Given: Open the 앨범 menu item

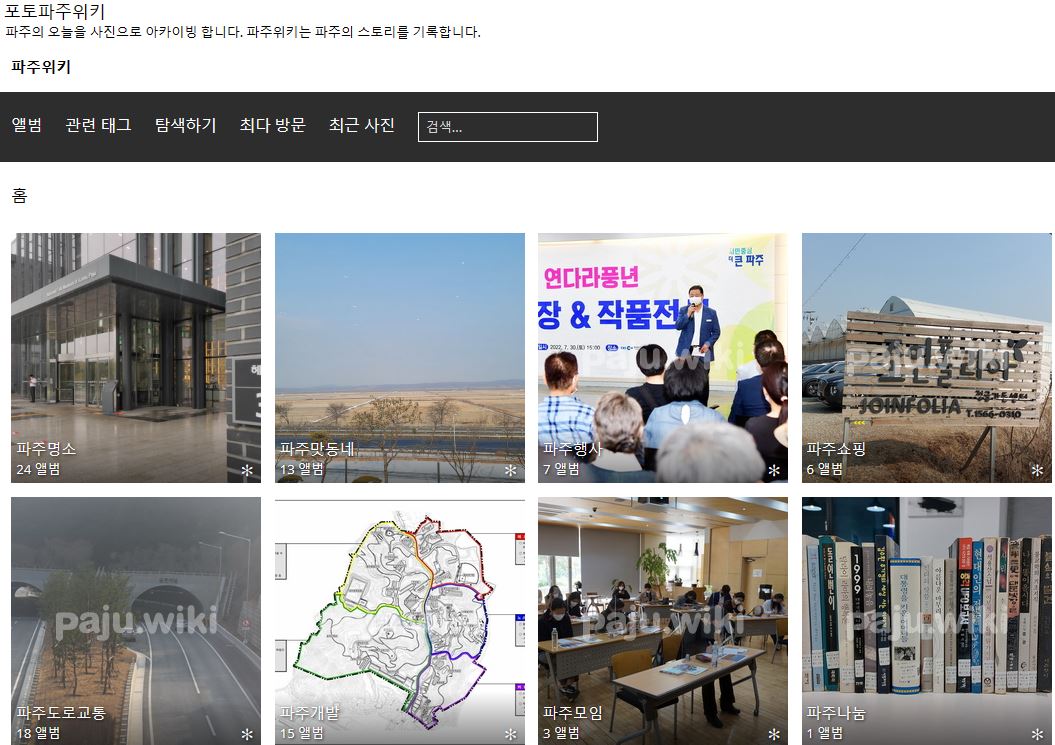Looking at the screenshot, I should 27,126.
